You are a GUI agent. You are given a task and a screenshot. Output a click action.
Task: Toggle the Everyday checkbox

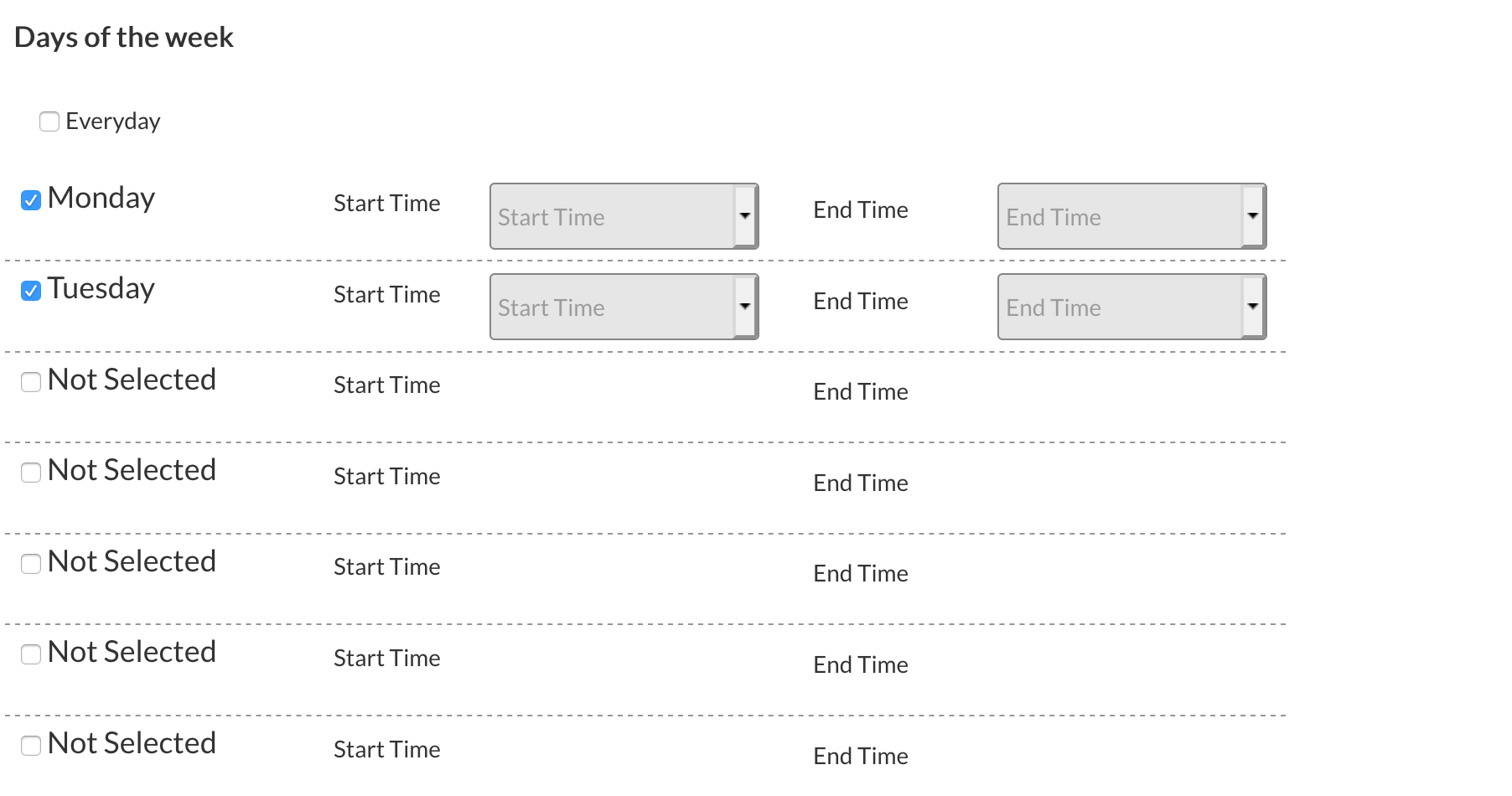(49, 121)
